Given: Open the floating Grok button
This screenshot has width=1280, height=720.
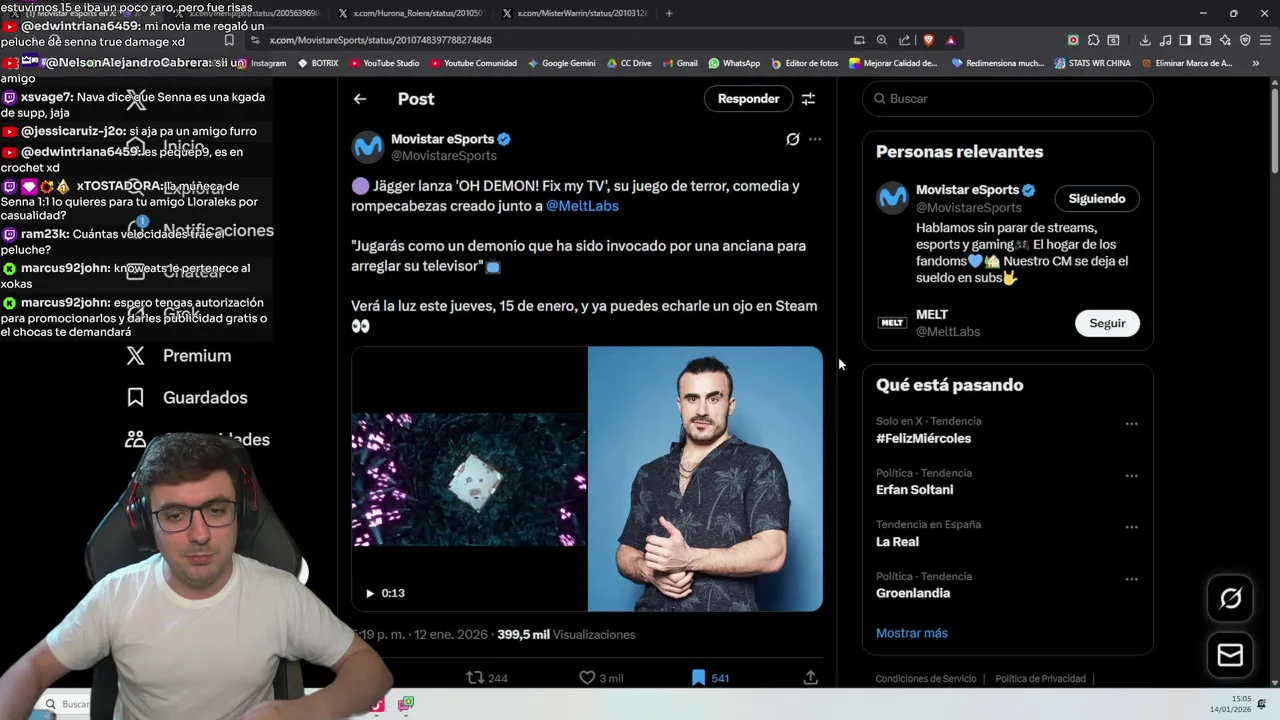Looking at the screenshot, I should coord(1230,598).
